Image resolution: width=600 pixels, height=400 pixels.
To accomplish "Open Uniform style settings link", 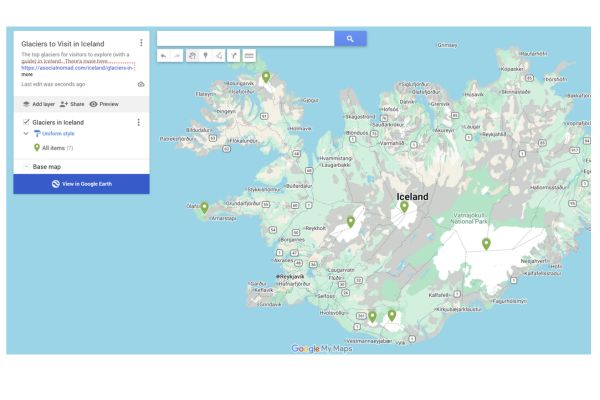I will [58, 134].
